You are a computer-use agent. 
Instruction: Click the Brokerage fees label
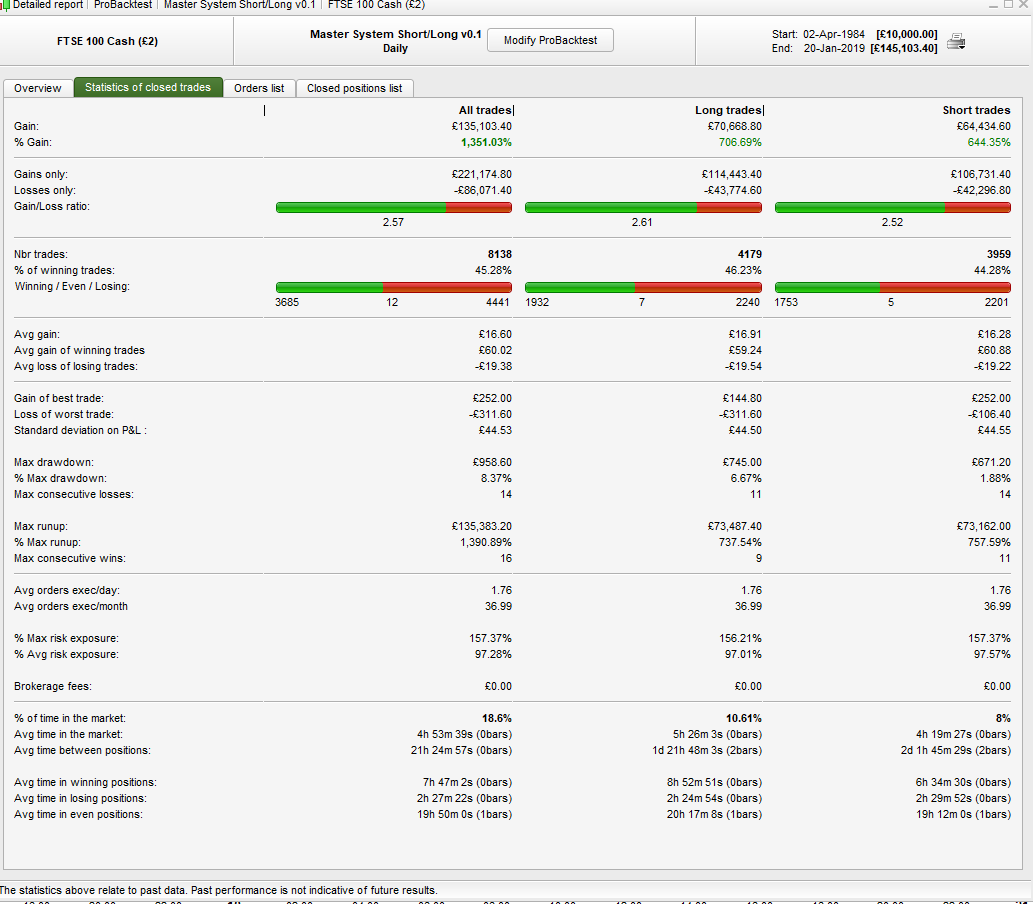pyautogui.click(x=53, y=687)
